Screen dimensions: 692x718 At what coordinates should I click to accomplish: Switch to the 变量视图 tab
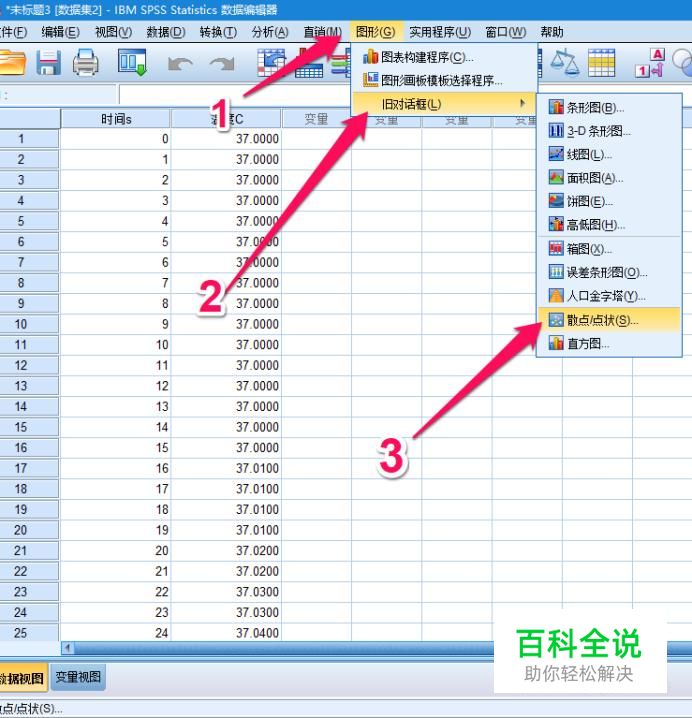coord(78,677)
